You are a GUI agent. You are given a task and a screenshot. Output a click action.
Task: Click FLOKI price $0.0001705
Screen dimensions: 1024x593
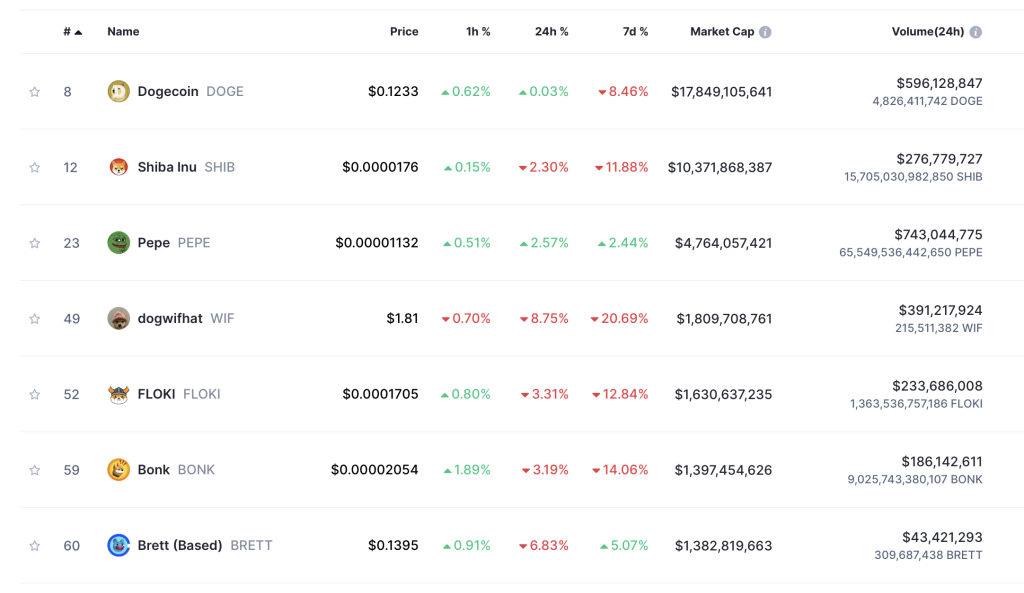coord(380,394)
